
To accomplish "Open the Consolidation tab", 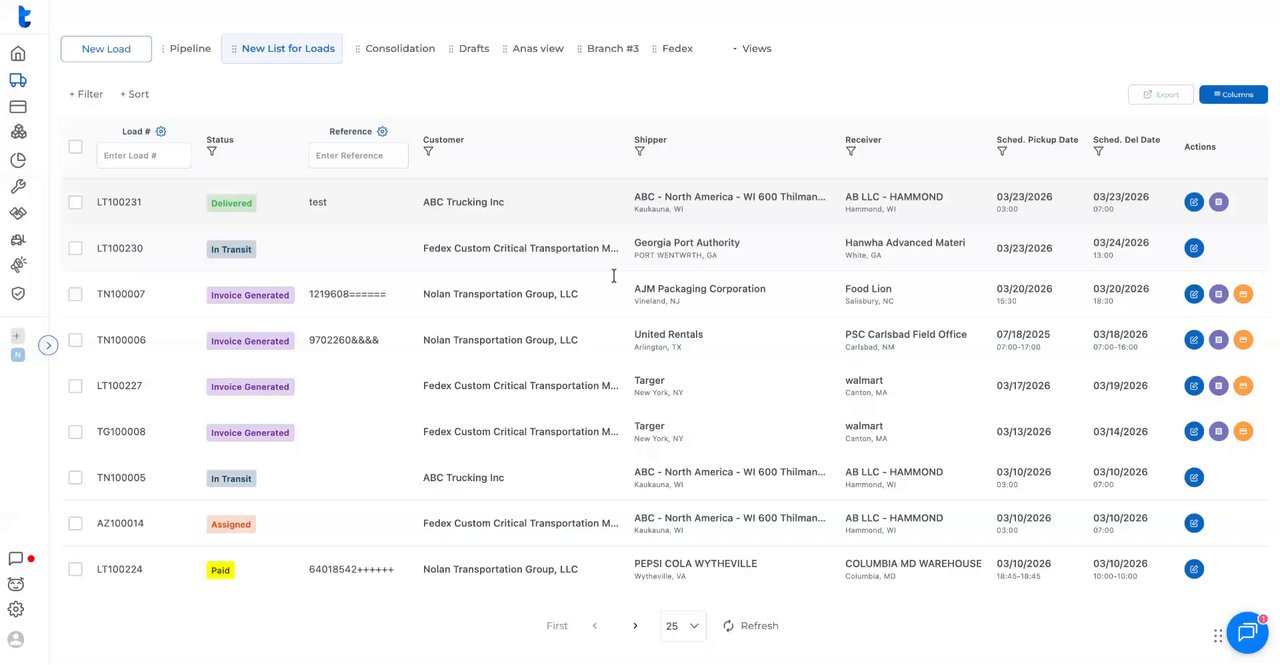I will 399,48.
